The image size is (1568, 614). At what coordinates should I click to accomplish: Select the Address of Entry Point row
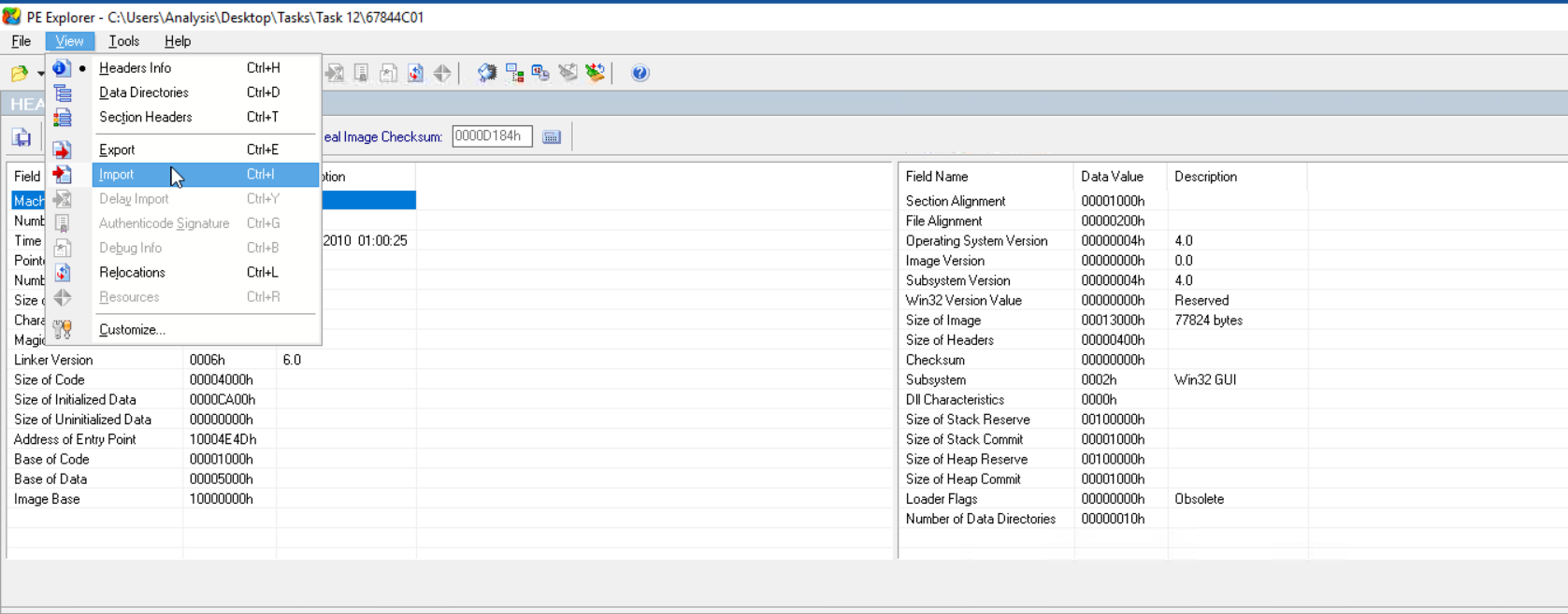click(x=75, y=439)
